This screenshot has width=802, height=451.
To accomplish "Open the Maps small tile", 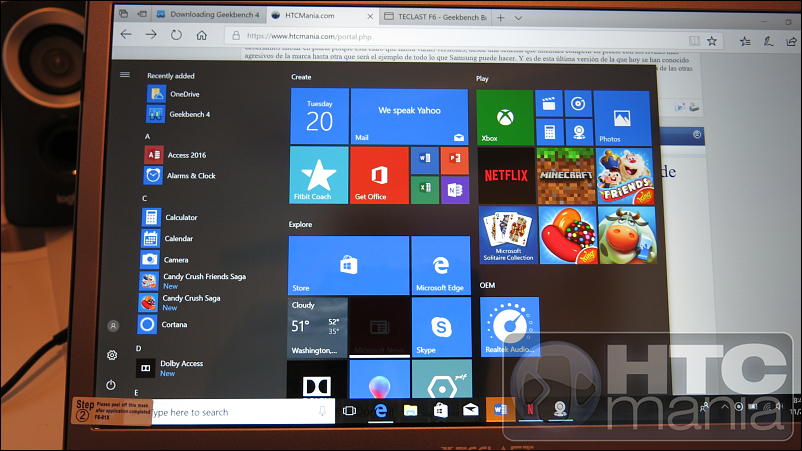I will (x=578, y=132).
